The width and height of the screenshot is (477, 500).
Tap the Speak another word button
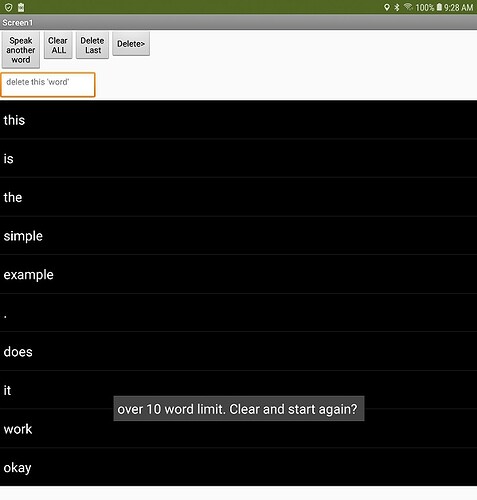coord(21,50)
